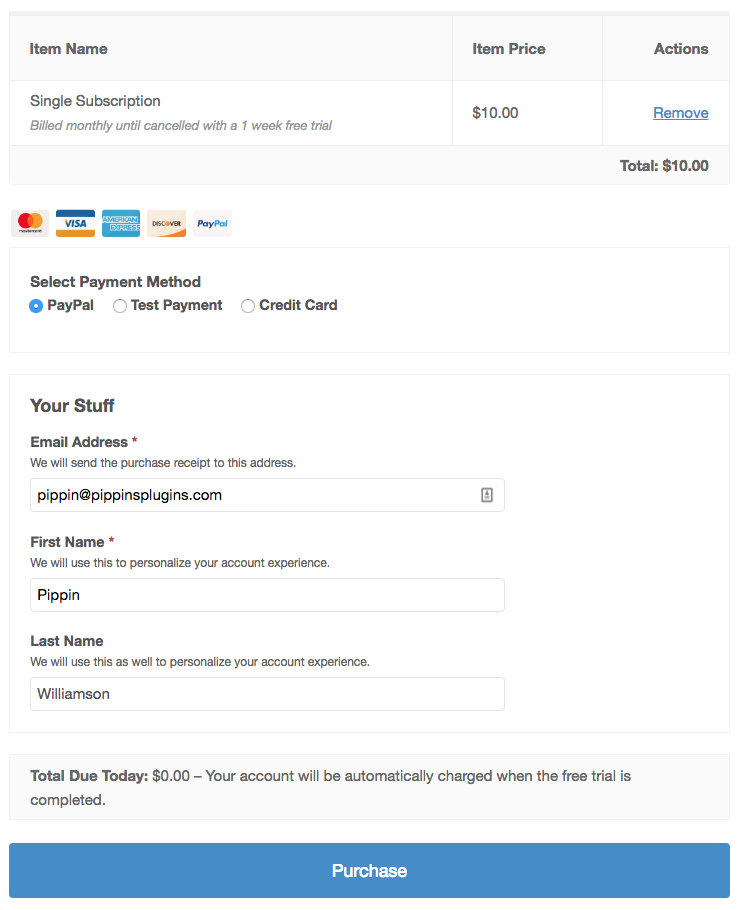Focus the Email Address input field
Viewport: 740px width, 910px height.
tap(267, 495)
